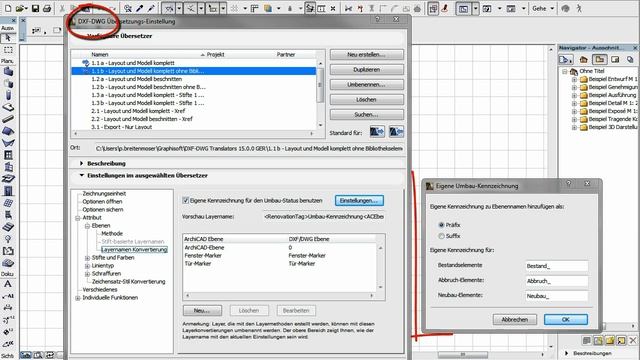This screenshot has height=360, width=640.
Task: Select the Marquee tool in the toolbox
Action: [8, 50]
